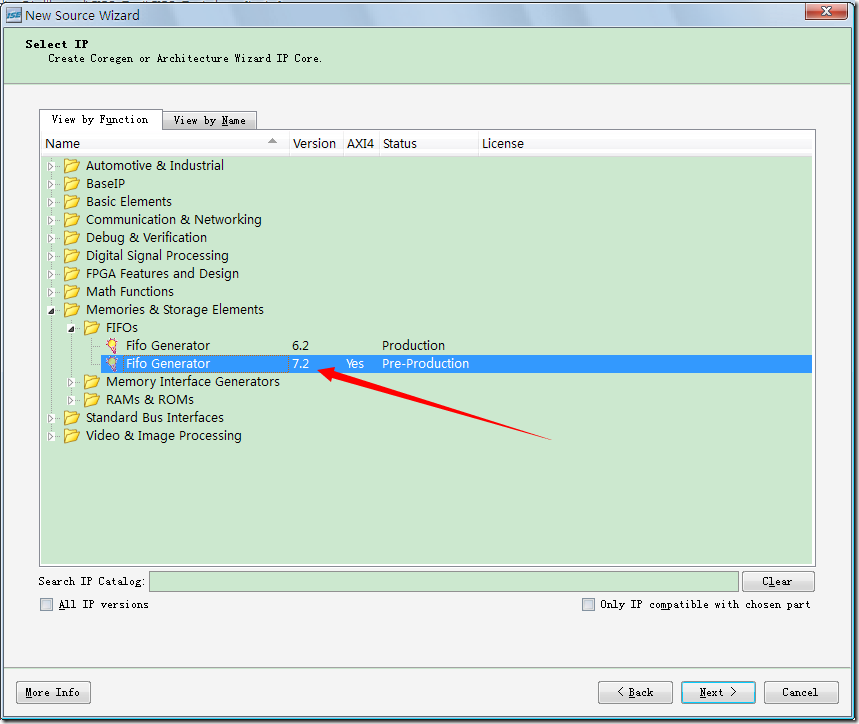The image size is (859, 724).
Task: Click the Fifo Generator 6.2 core icon
Action: coord(112,346)
